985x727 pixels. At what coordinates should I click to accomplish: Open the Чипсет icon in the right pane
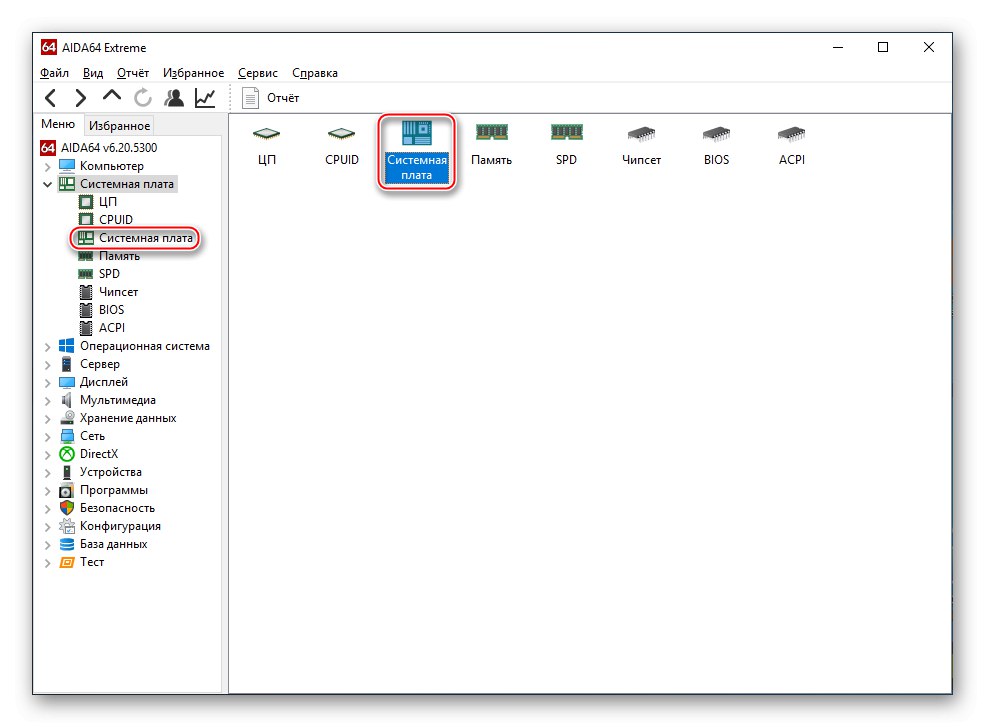(x=641, y=145)
